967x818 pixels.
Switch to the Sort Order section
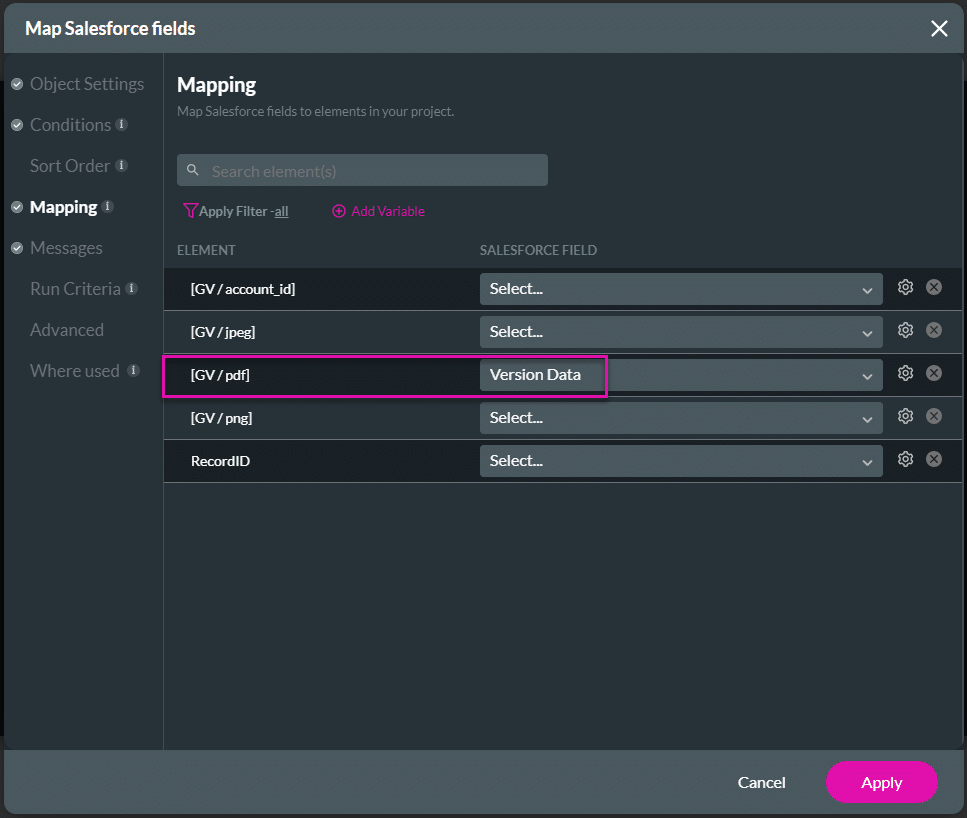[x=68, y=165]
